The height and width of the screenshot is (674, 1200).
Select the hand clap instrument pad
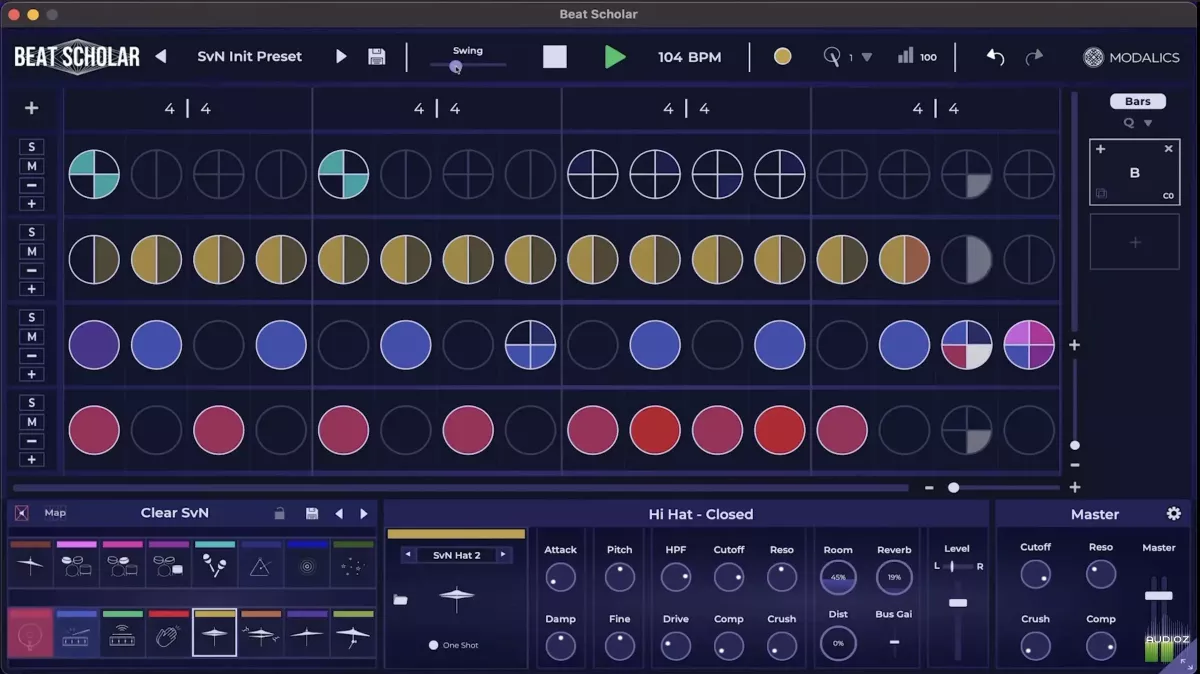[x=169, y=634]
